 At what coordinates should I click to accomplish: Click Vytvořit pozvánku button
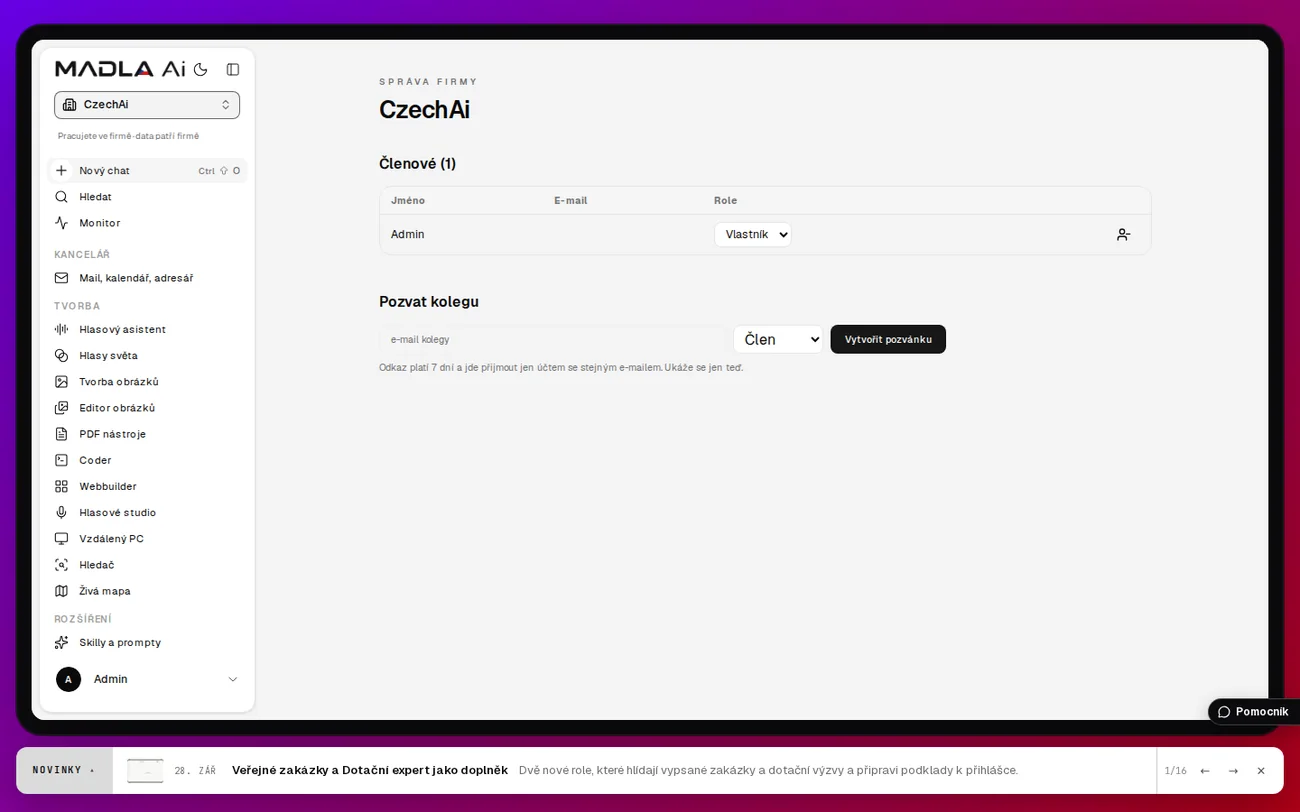(x=888, y=339)
